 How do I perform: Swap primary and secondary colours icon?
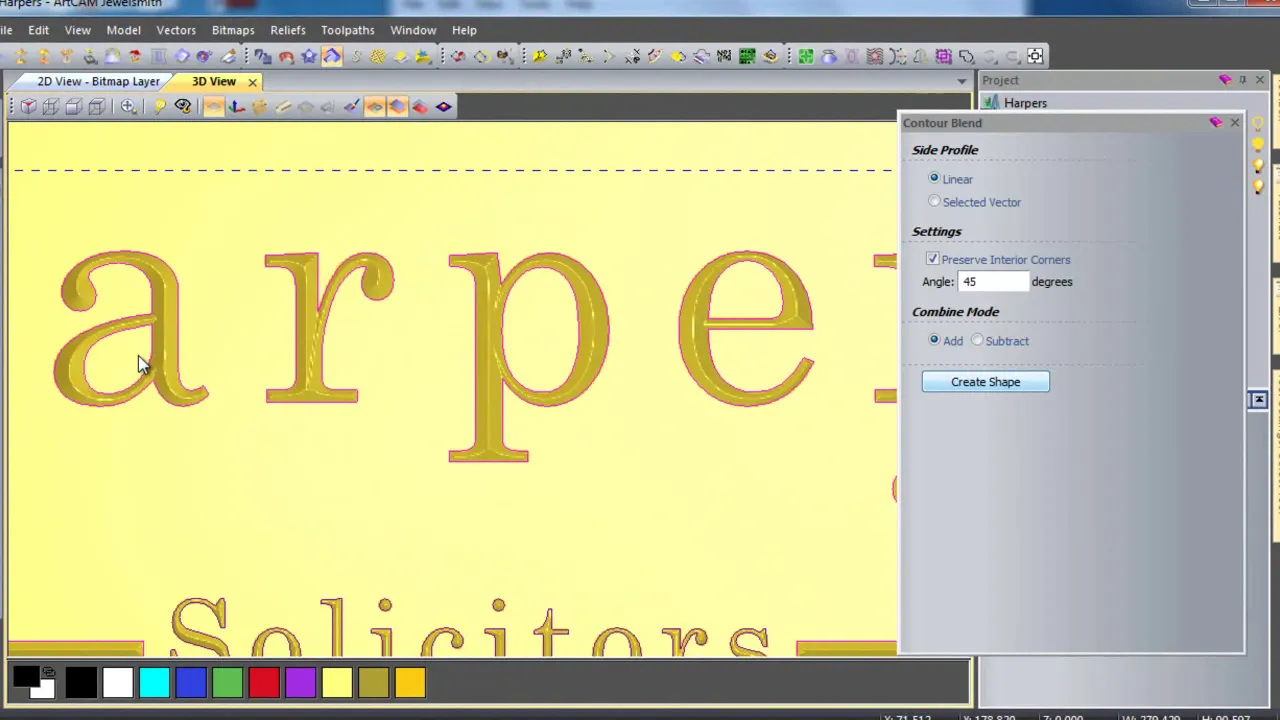click(48, 672)
